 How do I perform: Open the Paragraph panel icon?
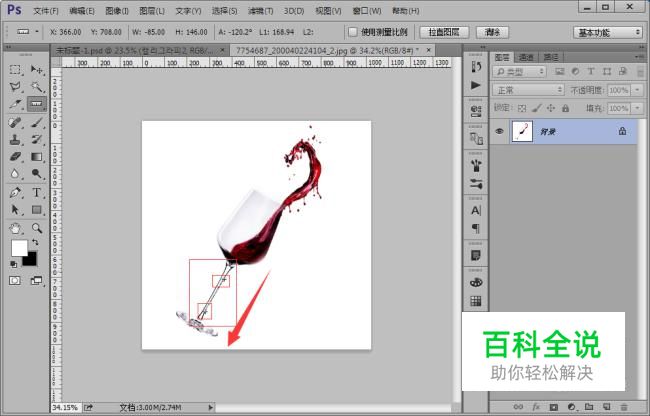[x=476, y=228]
